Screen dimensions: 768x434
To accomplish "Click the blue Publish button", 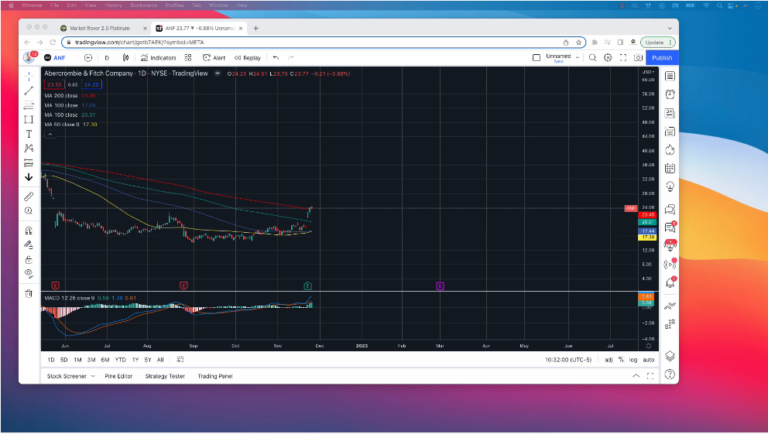I will coord(661,58).
